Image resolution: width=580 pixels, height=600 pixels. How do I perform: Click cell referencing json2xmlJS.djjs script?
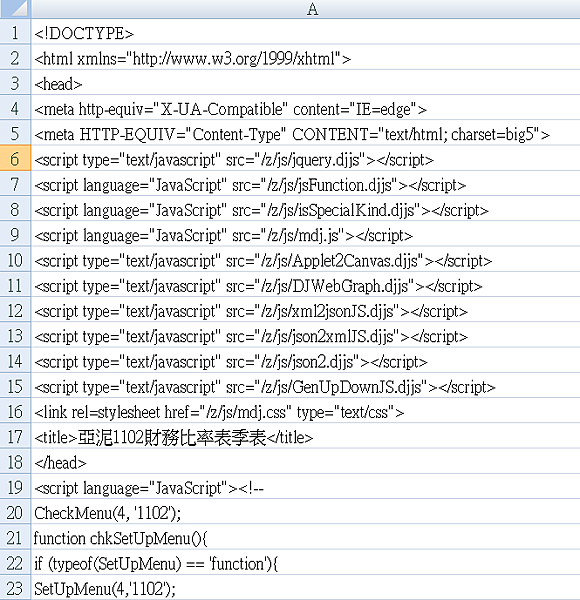tap(305, 335)
